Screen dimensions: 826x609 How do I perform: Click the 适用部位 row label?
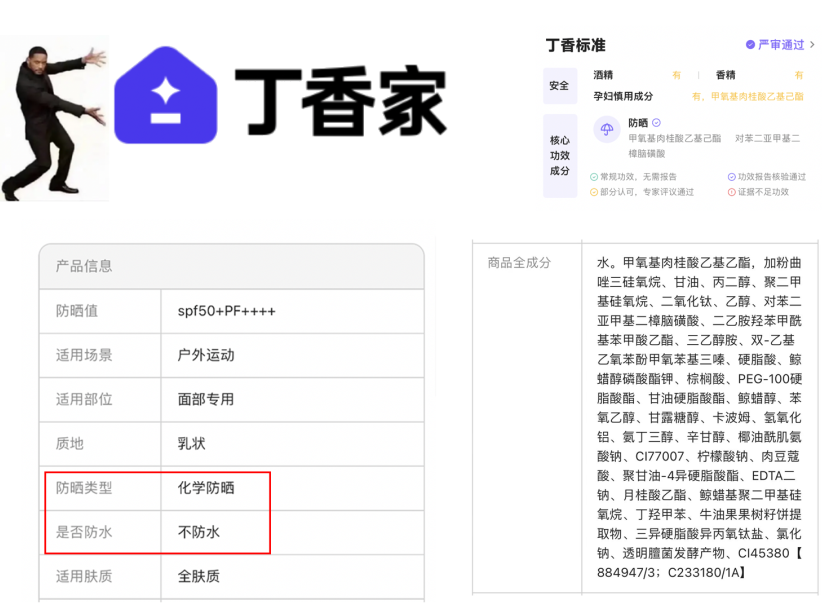pos(84,399)
